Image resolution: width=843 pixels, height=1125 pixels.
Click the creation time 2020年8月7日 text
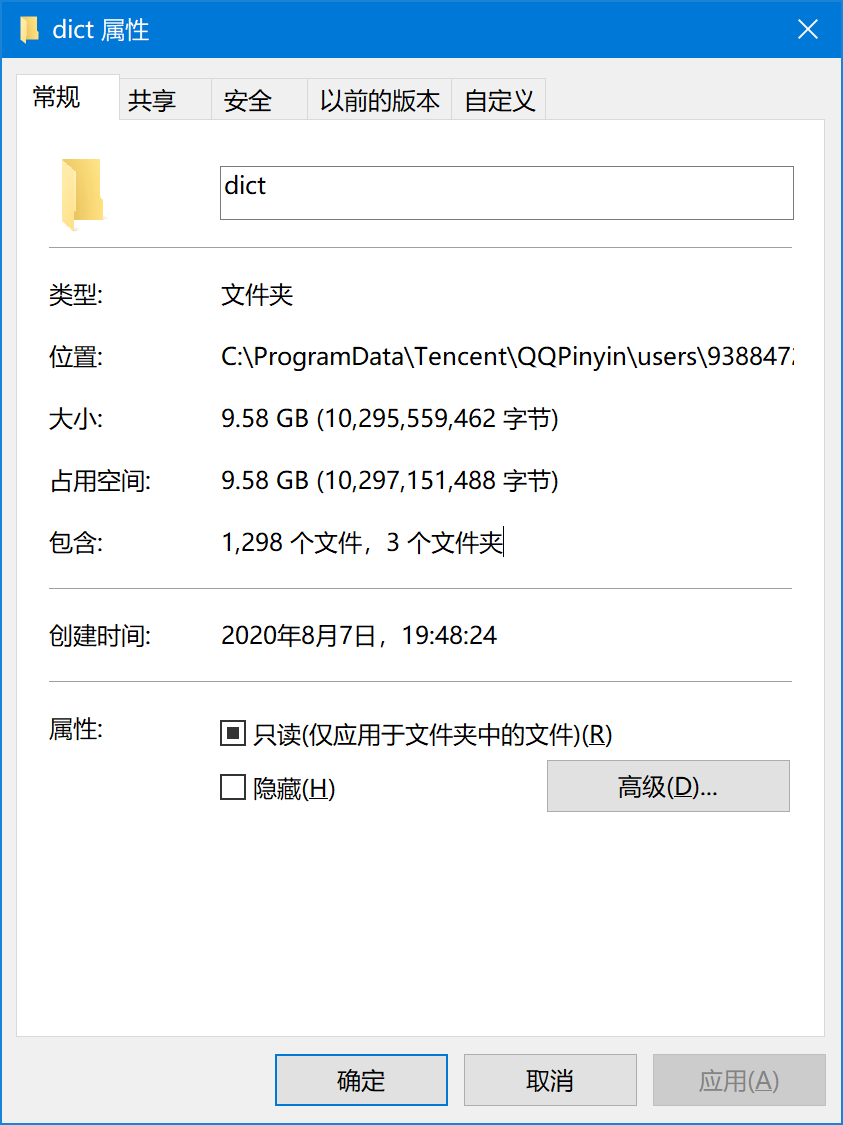point(298,635)
